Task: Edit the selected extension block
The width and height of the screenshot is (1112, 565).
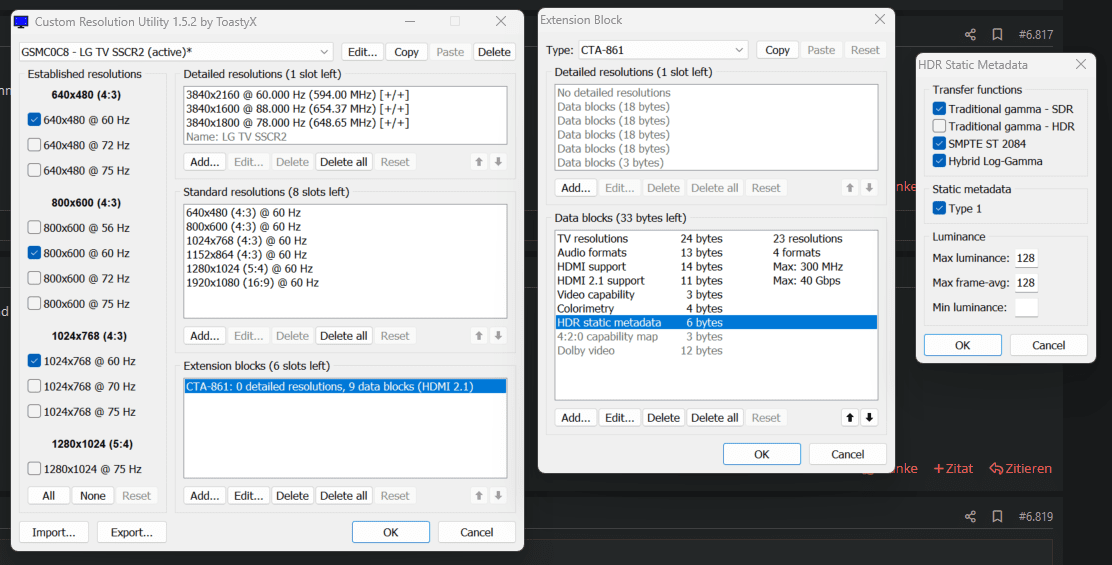Action: (x=248, y=496)
